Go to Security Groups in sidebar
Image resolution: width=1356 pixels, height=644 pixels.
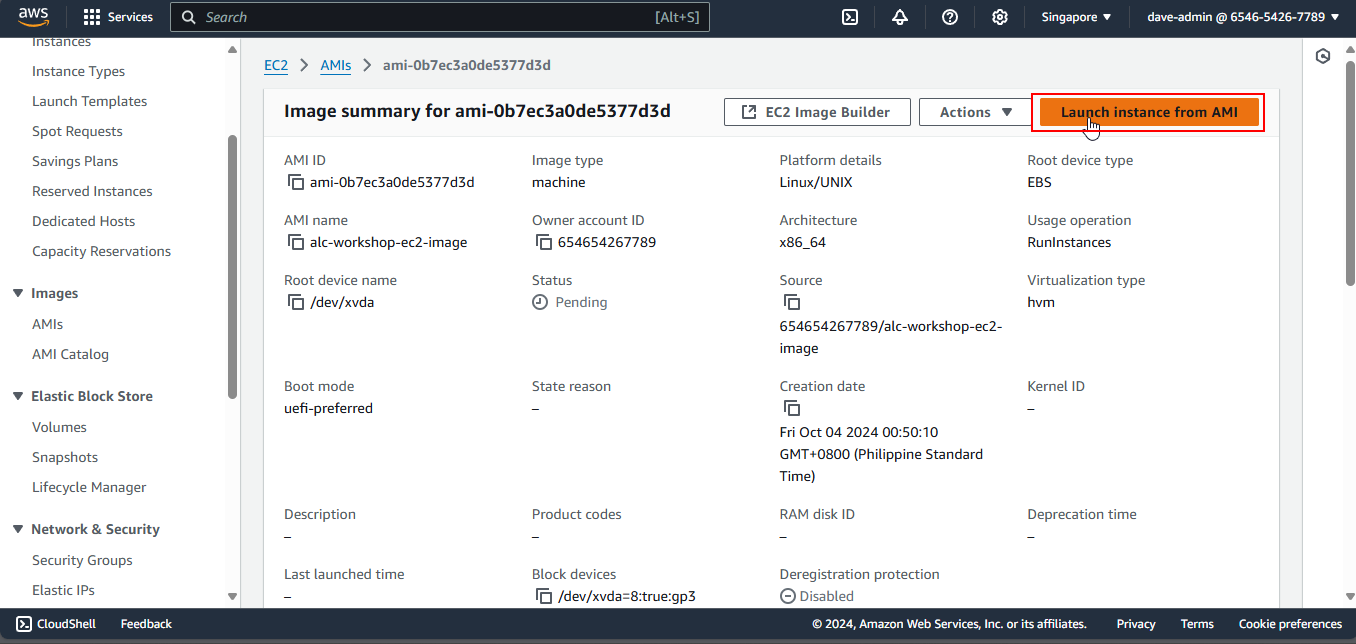click(x=82, y=560)
